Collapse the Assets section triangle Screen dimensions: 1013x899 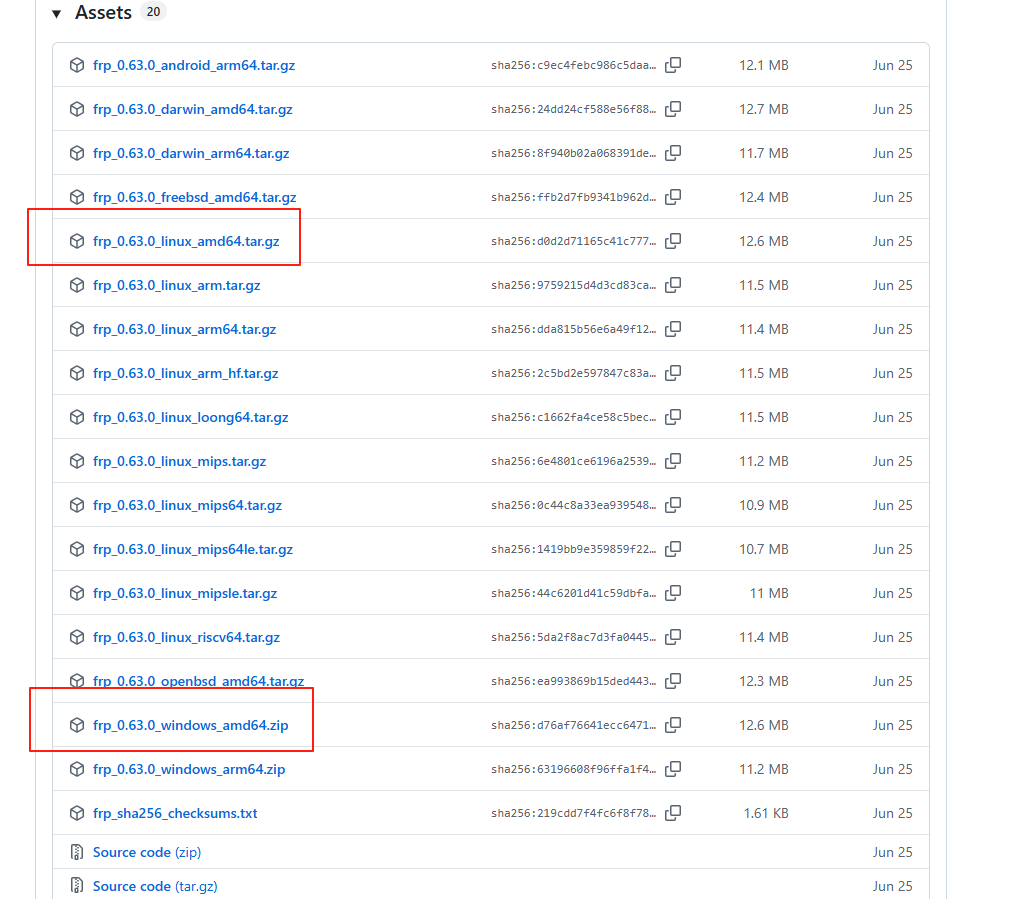(54, 13)
